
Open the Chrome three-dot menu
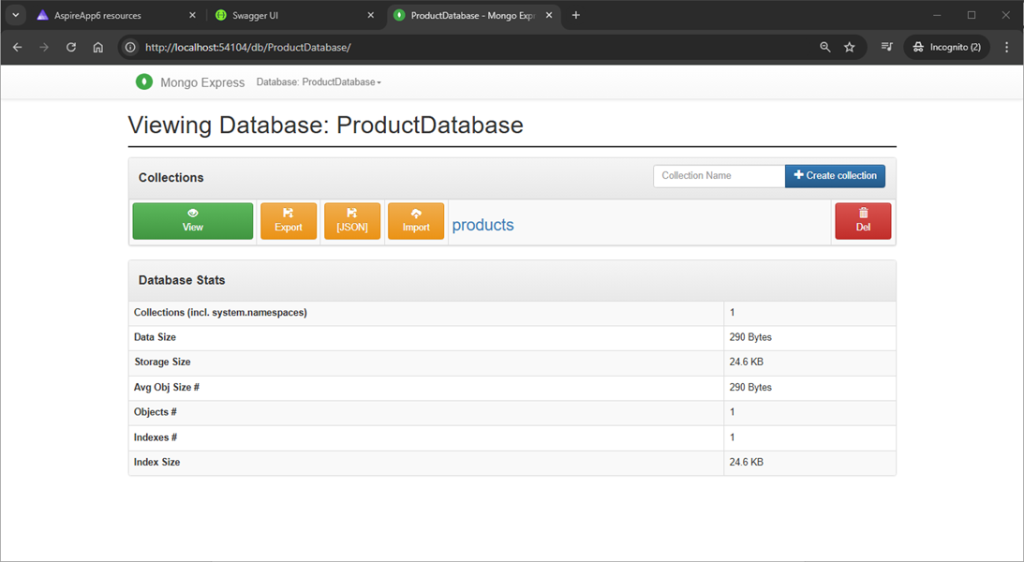coord(1006,47)
